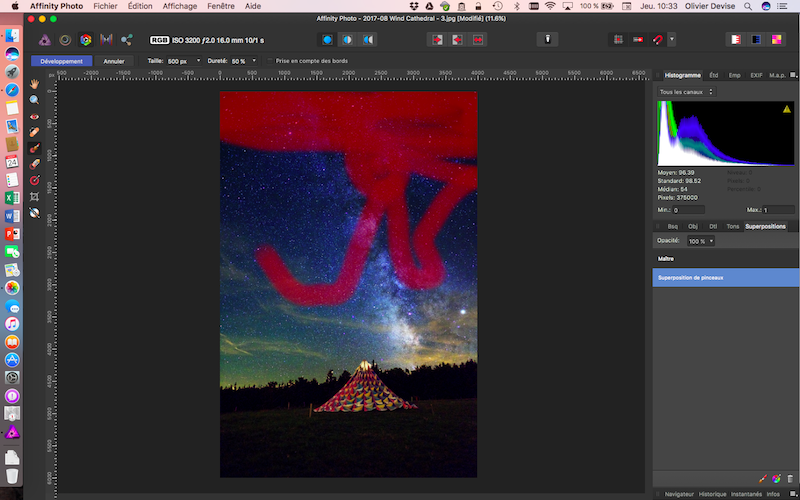Select the Photo persona icon
The image size is (800, 500).
click(x=45, y=40)
